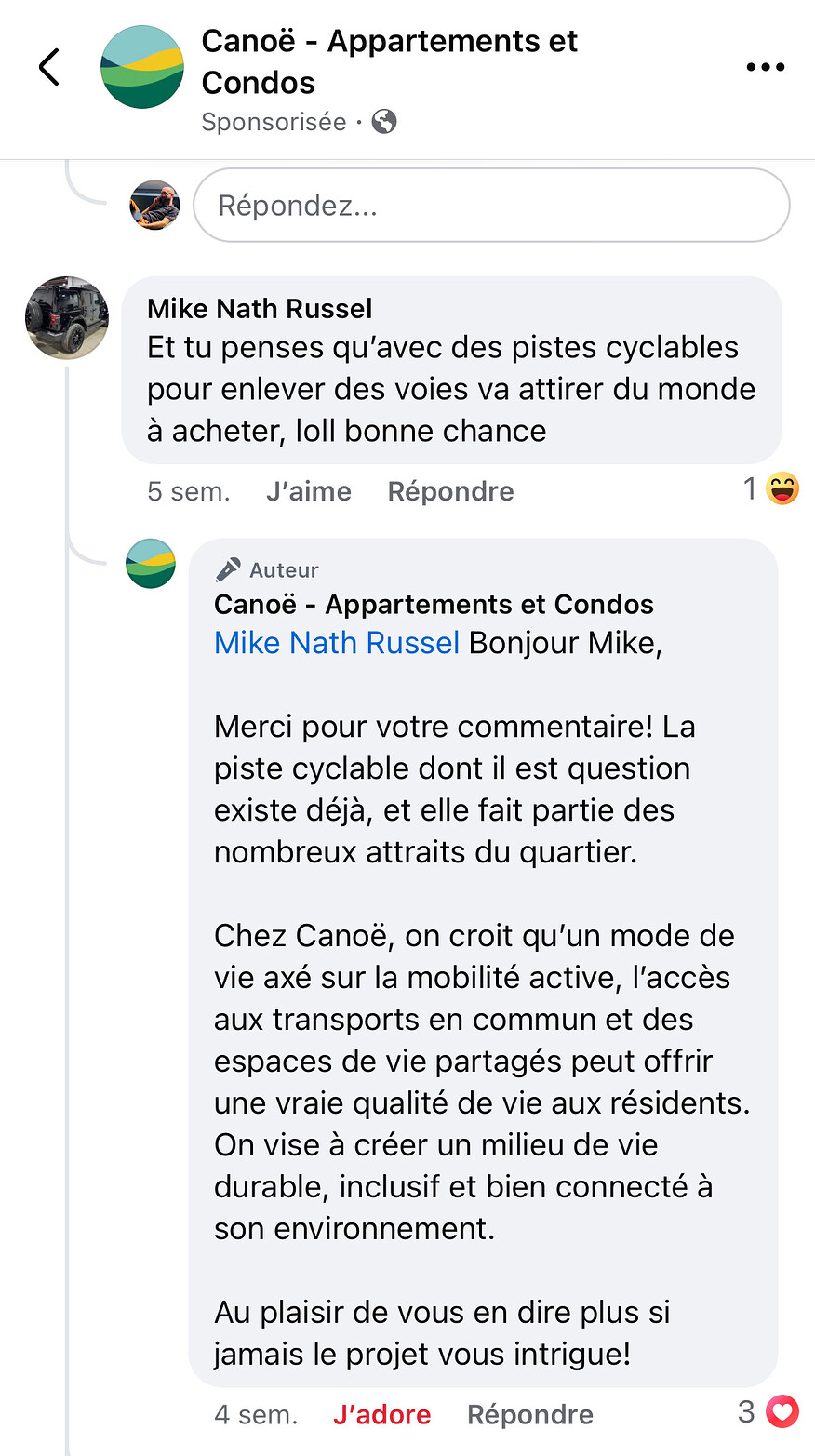815x1456 pixels.
Task: Open the three-dot more options menu
Action: coord(765,67)
